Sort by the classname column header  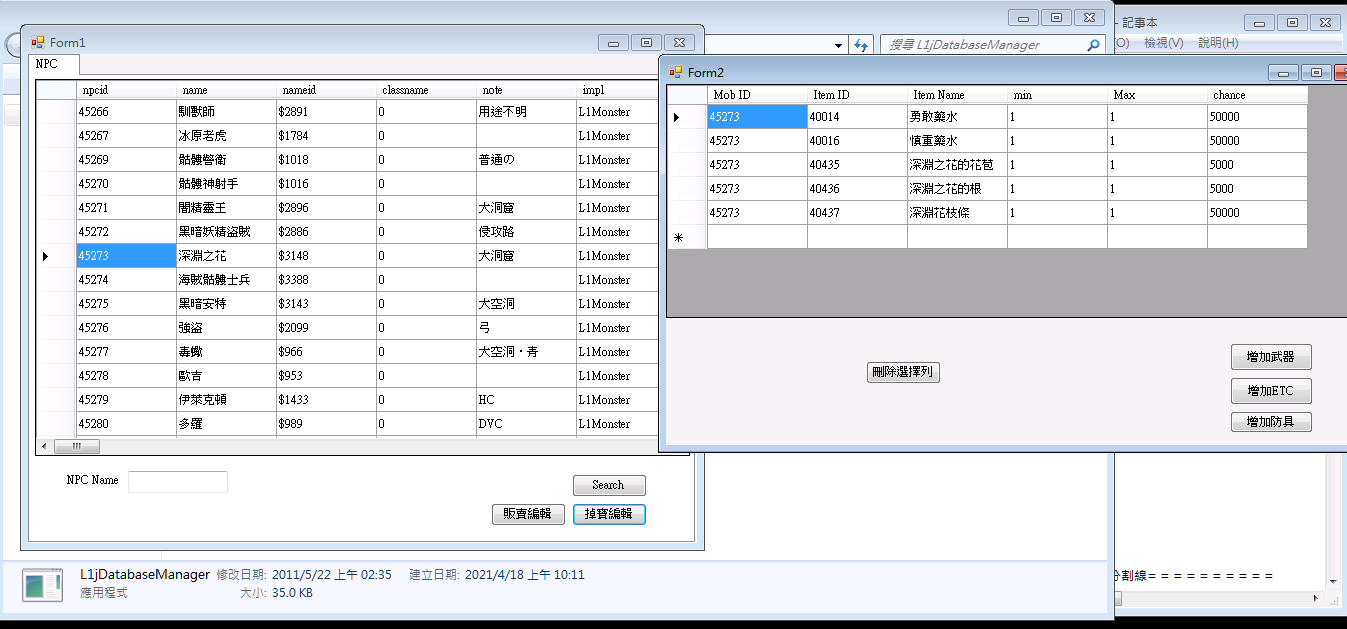click(x=426, y=90)
